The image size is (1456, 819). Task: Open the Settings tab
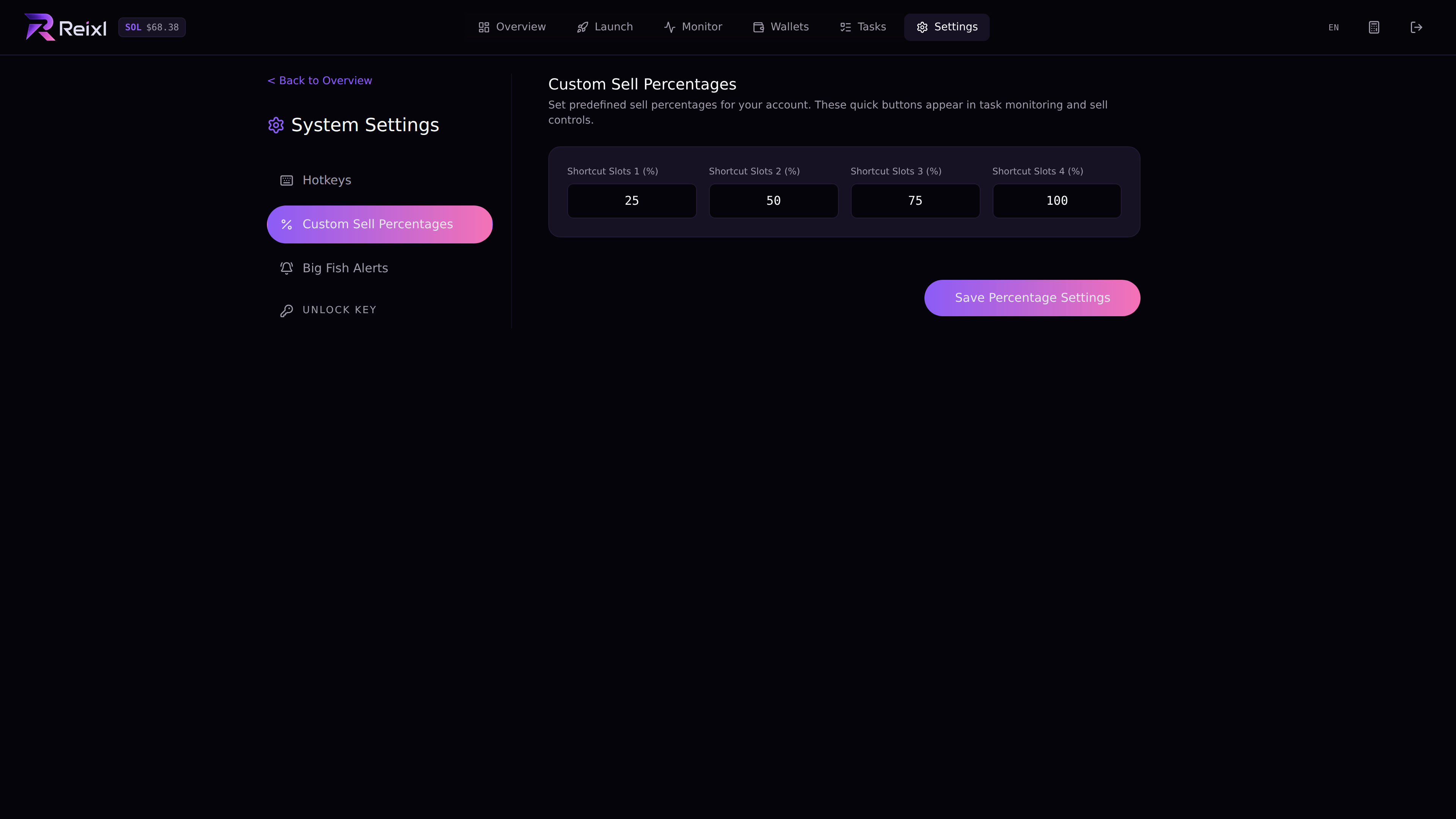pos(947,27)
